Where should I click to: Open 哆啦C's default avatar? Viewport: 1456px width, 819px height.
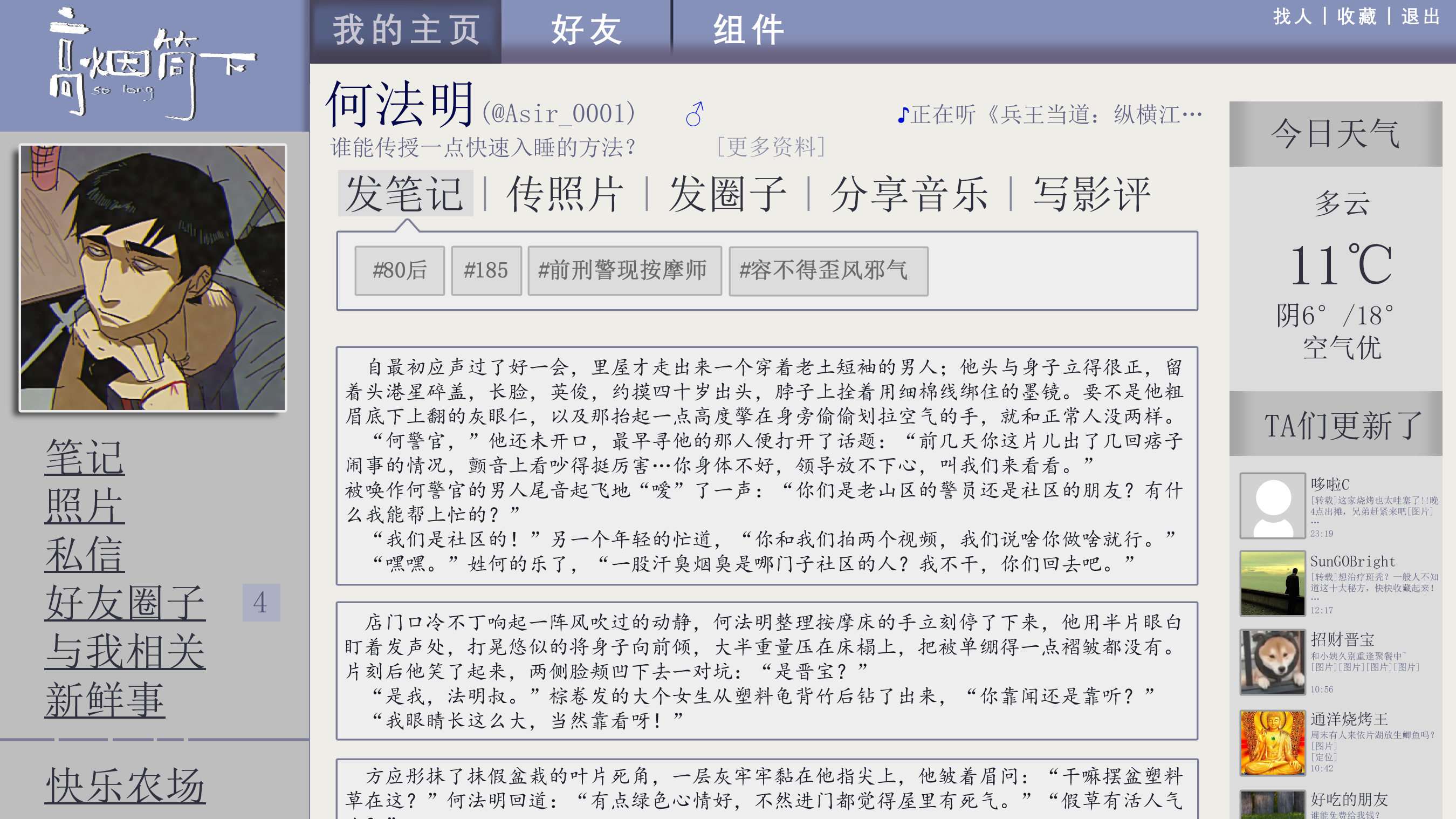coord(1272,506)
